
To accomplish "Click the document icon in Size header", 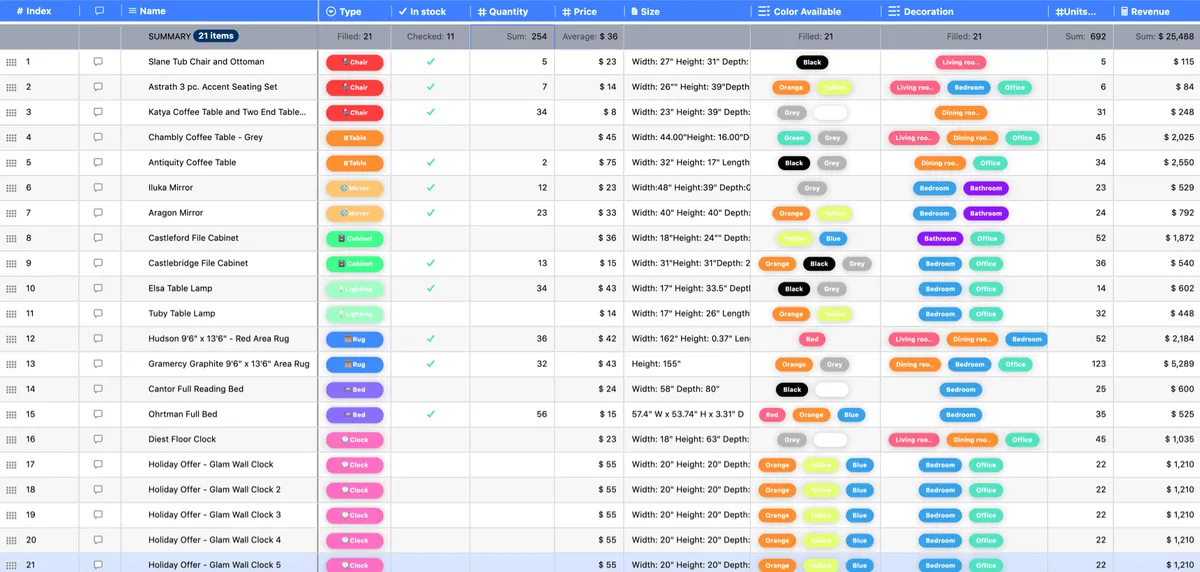I will (x=634, y=11).
